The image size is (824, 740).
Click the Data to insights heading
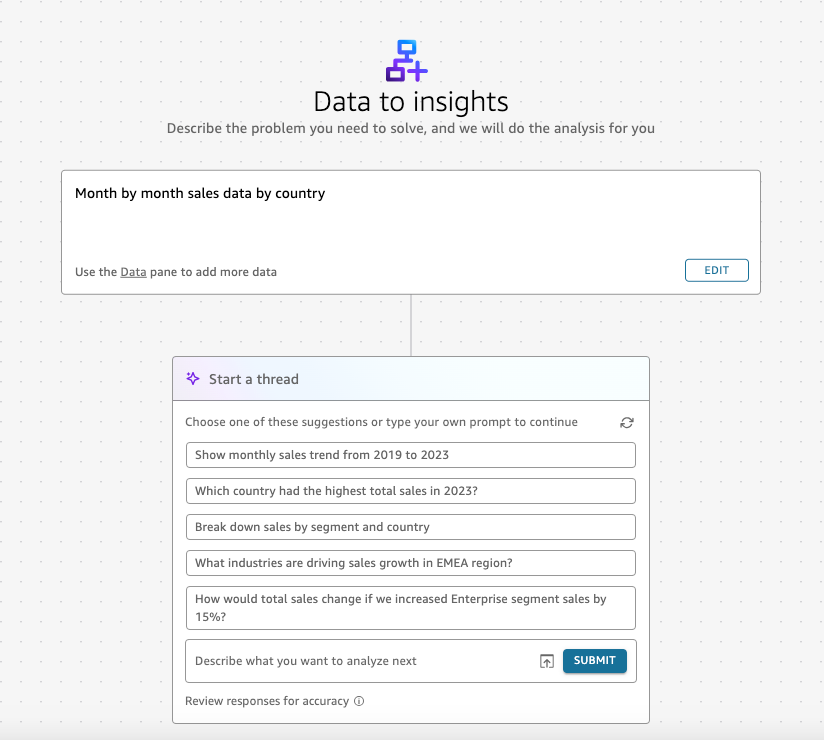click(411, 102)
